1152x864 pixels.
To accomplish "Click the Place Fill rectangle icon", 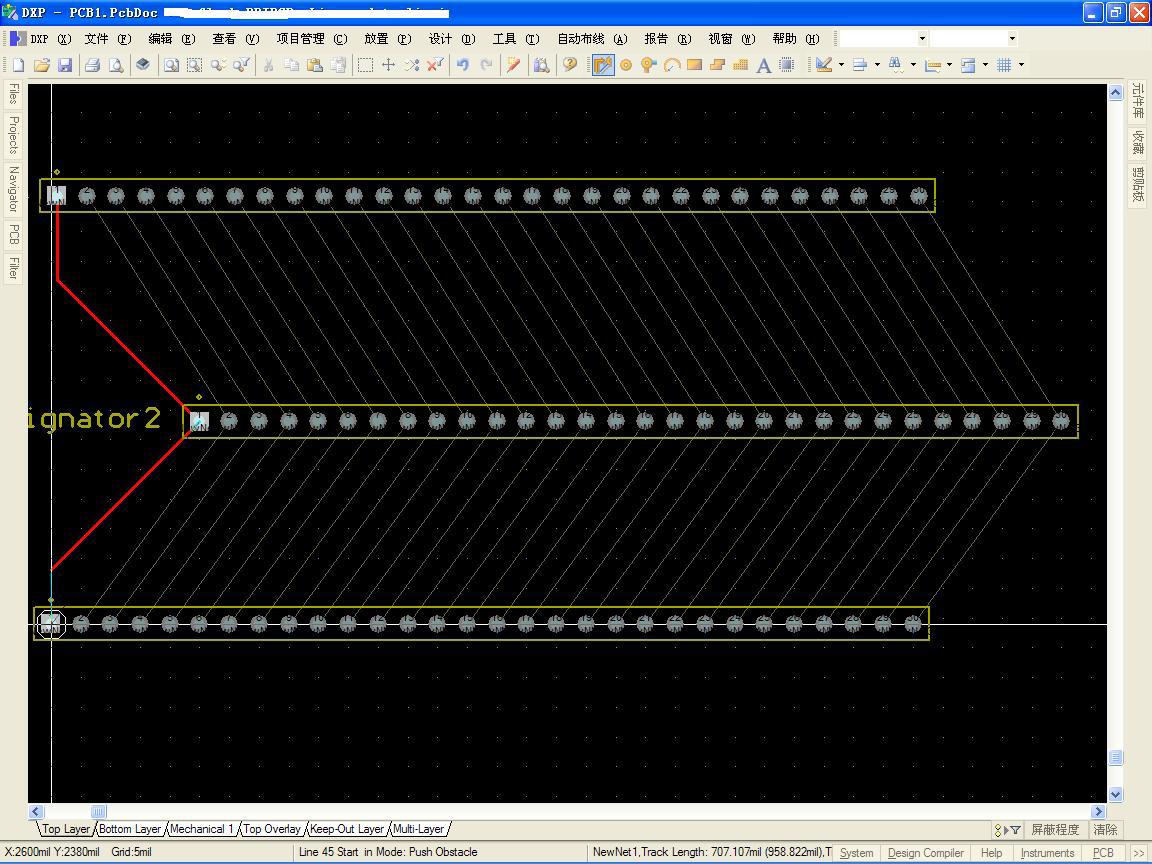I will 694,65.
